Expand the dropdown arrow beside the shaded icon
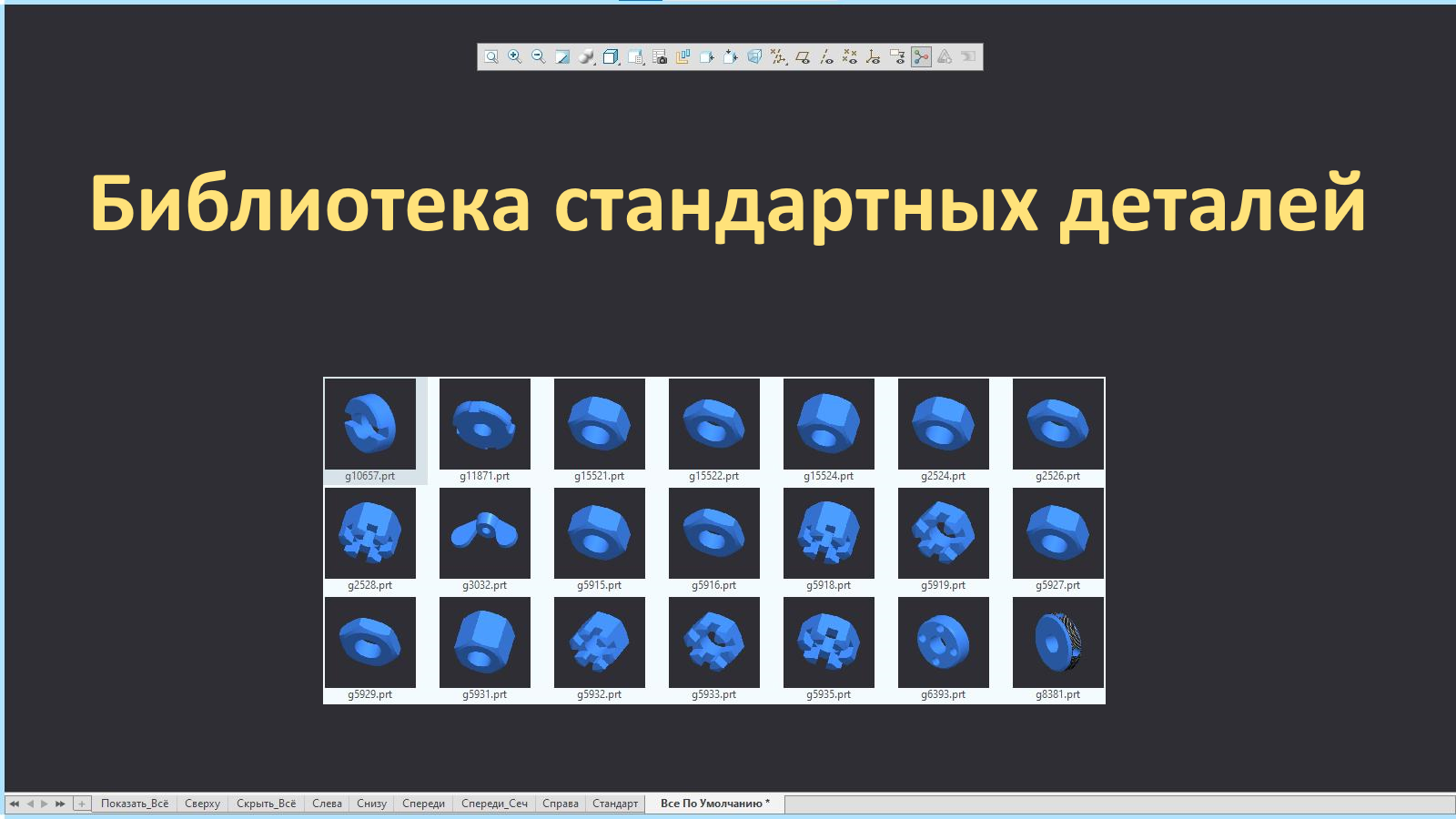 point(593,64)
